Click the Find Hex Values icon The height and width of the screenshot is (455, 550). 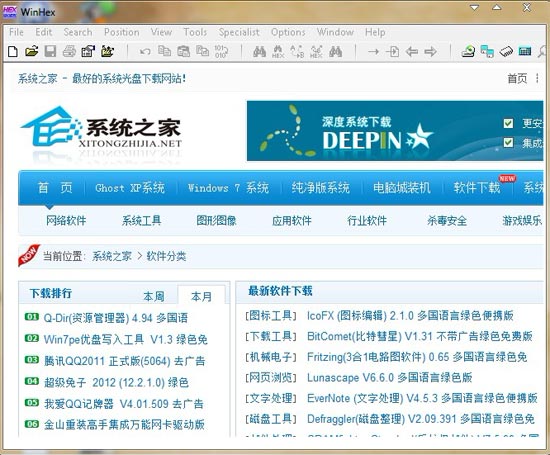tap(278, 52)
